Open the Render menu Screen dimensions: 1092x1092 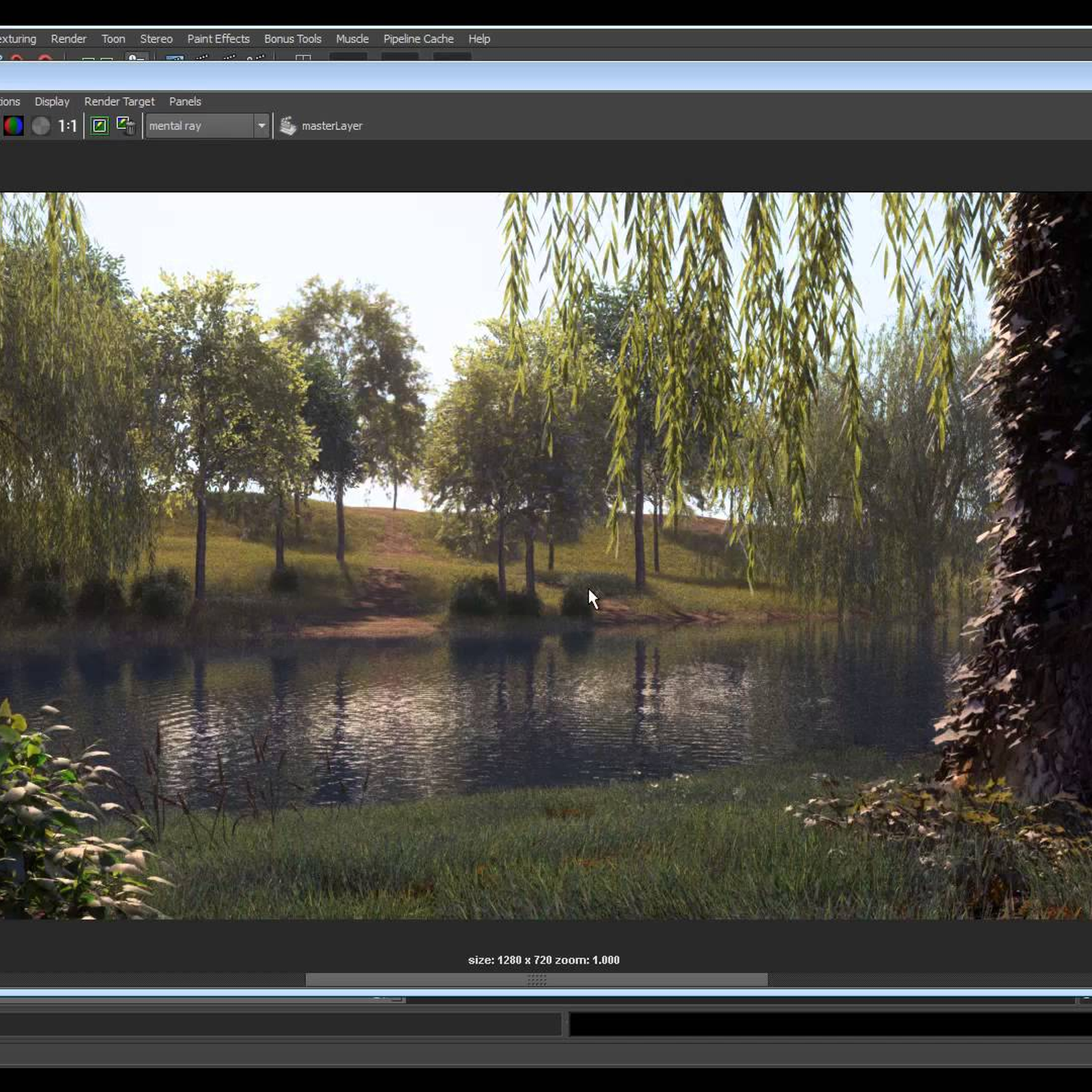[68, 39]
